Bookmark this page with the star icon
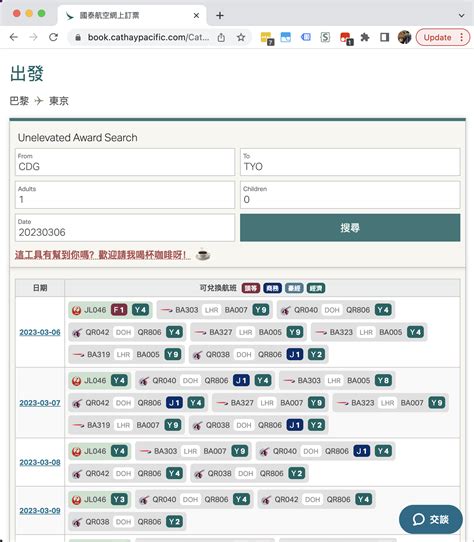The image size is (474, 542). [241, 37]
